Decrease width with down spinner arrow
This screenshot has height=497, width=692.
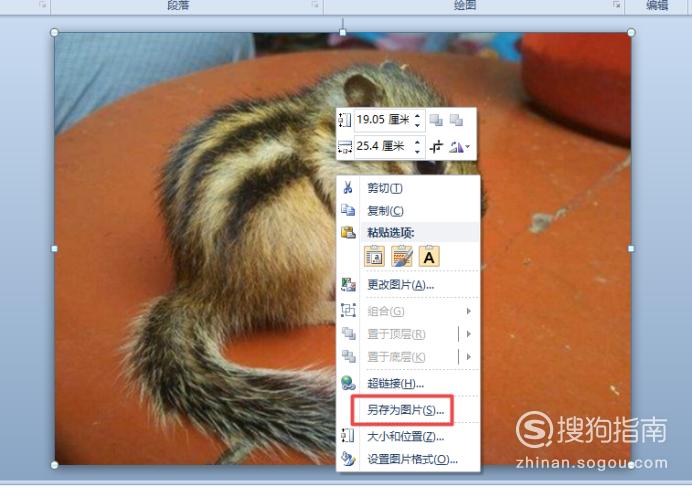(417, 151)
